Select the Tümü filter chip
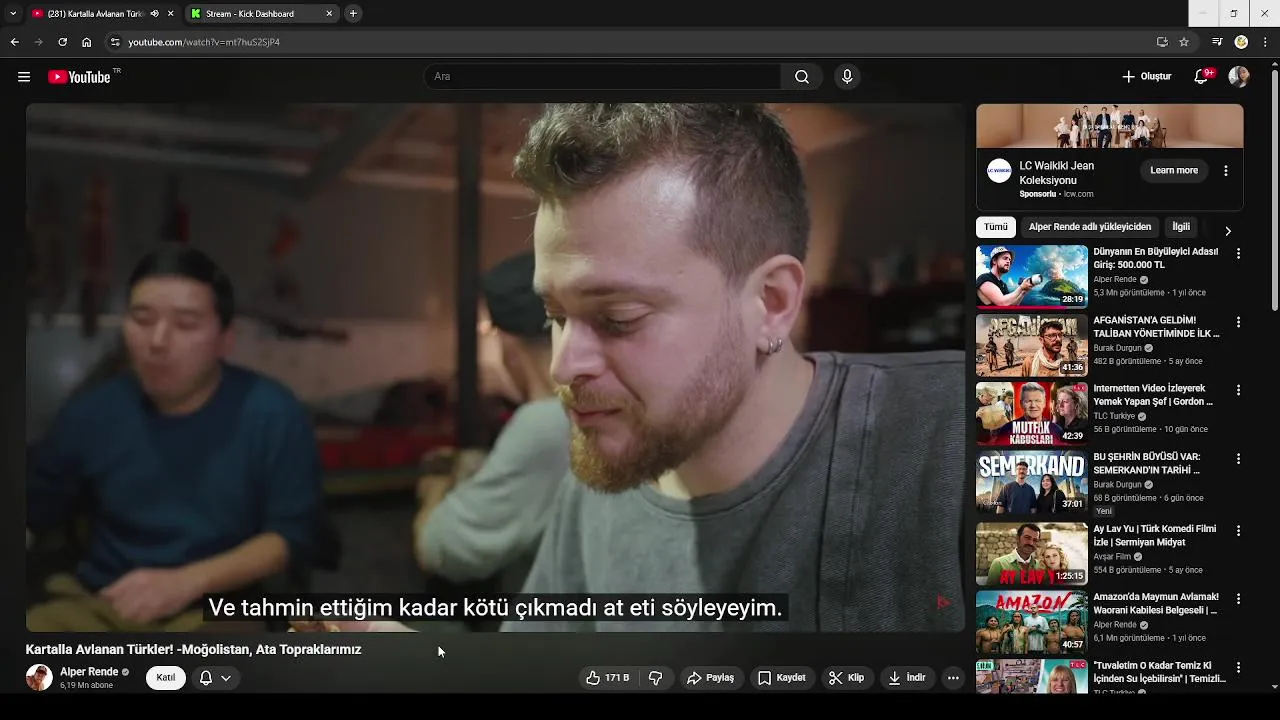 [996, 227]
